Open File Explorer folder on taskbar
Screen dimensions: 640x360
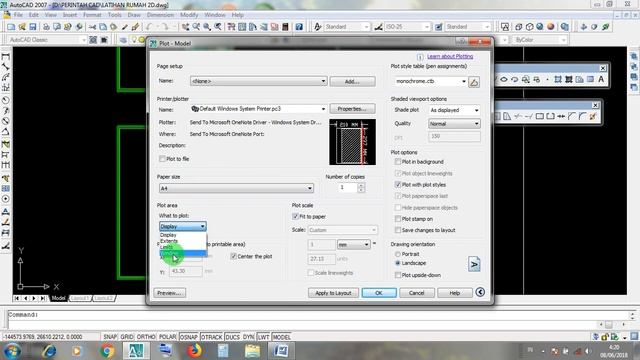pos(252,351)
